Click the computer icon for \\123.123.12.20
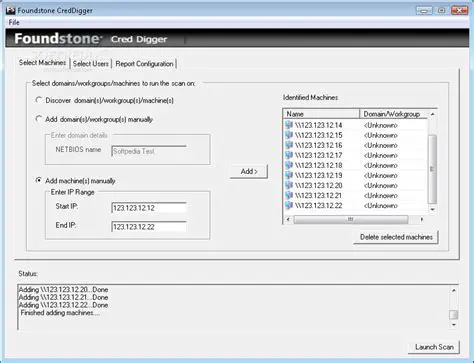The width and height of the screenshot is (474, 363). pos(289,185)
